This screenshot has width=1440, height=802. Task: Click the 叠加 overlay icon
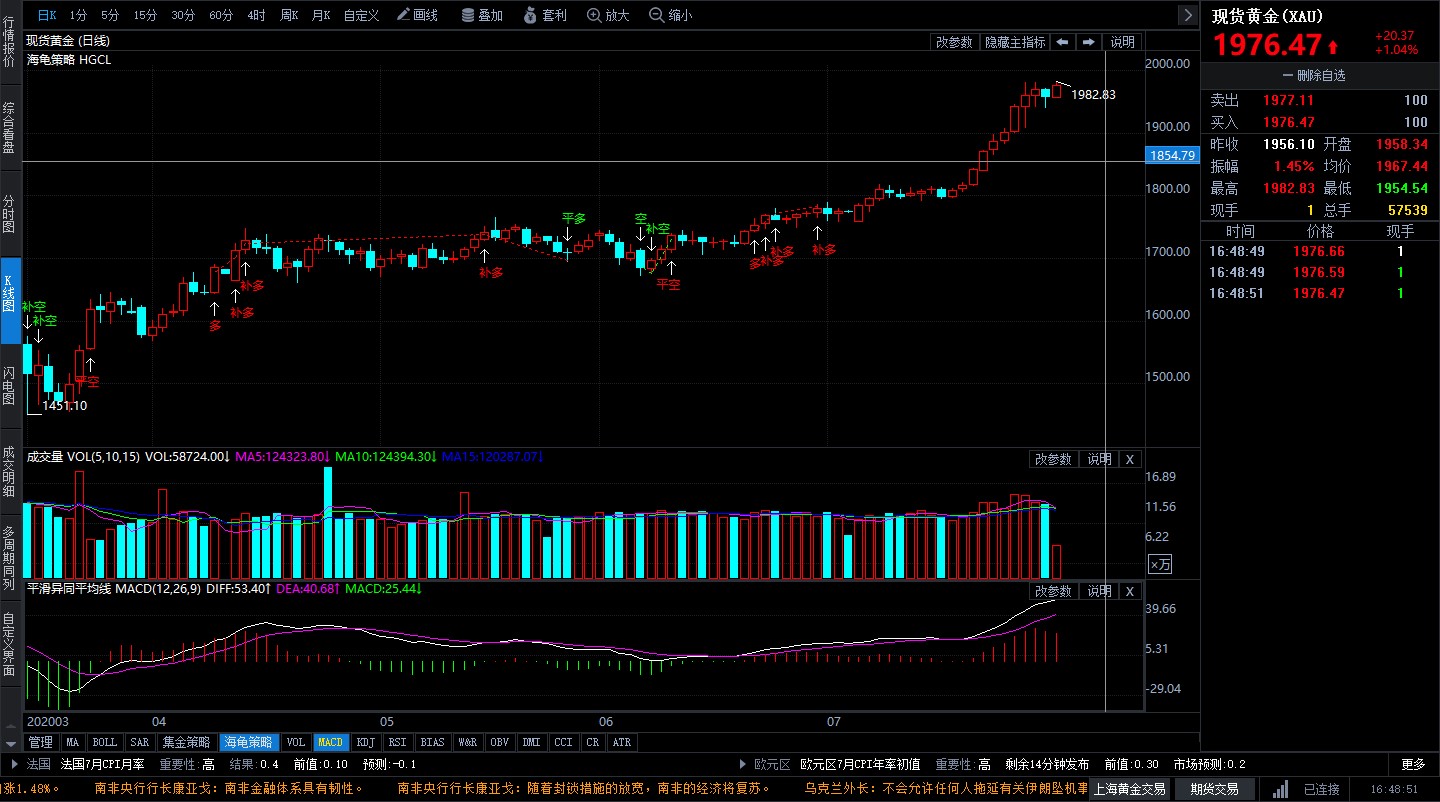click(x=482, y=15)
